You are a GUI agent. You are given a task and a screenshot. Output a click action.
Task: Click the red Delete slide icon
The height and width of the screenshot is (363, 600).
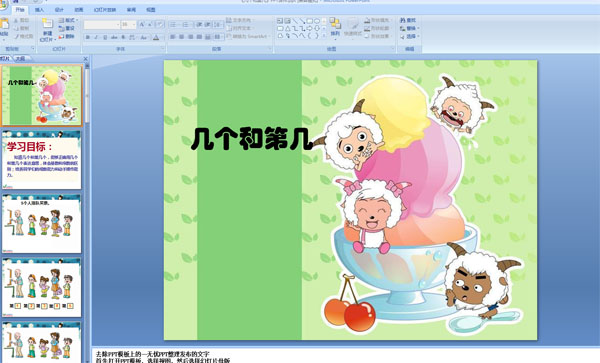[61, 36]
